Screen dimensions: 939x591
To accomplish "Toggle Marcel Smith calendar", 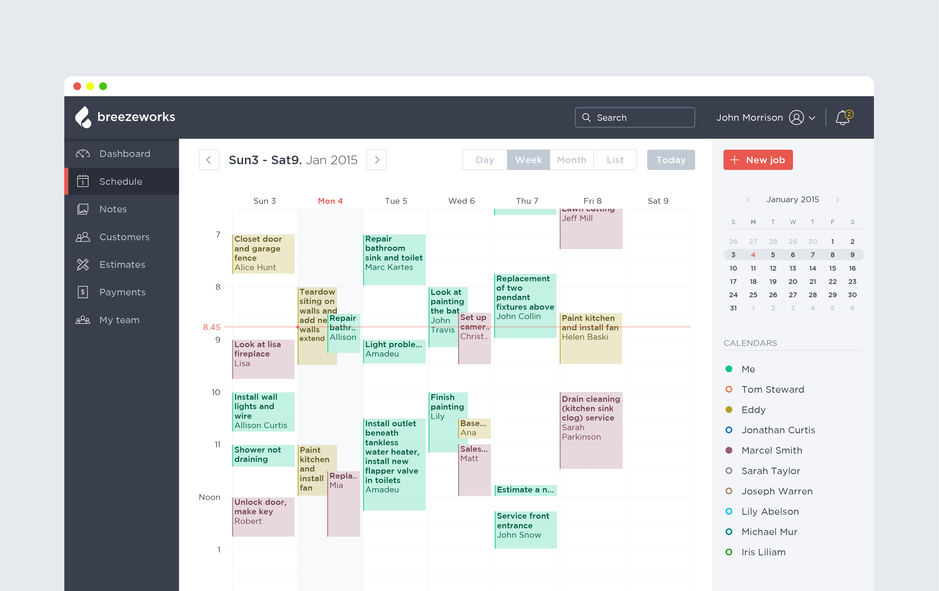I will [729, 450].
